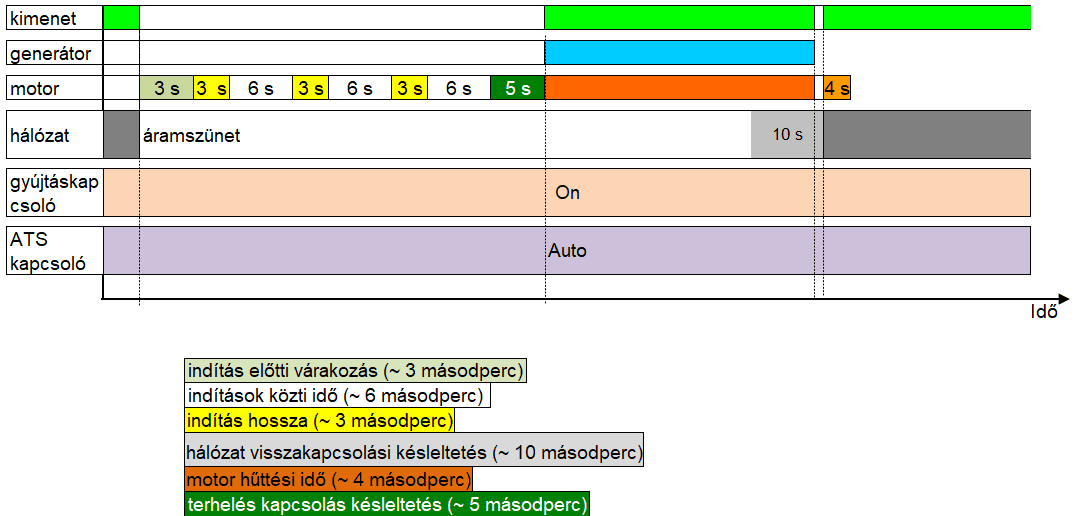The image size is (1074, 516).
Task: Click the first yellow 3 s segment
Action: [x=211, y=88]
